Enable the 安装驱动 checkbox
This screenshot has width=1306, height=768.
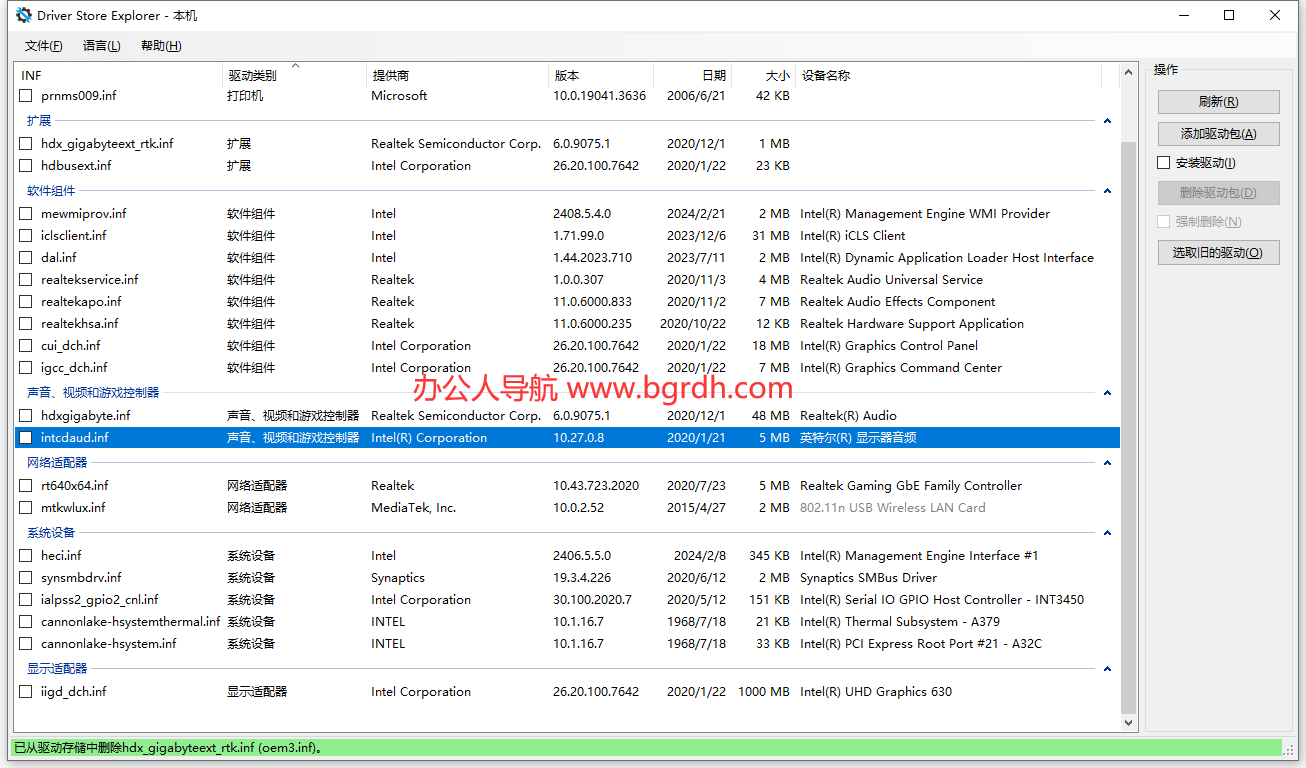click(x=1164, y=163)
